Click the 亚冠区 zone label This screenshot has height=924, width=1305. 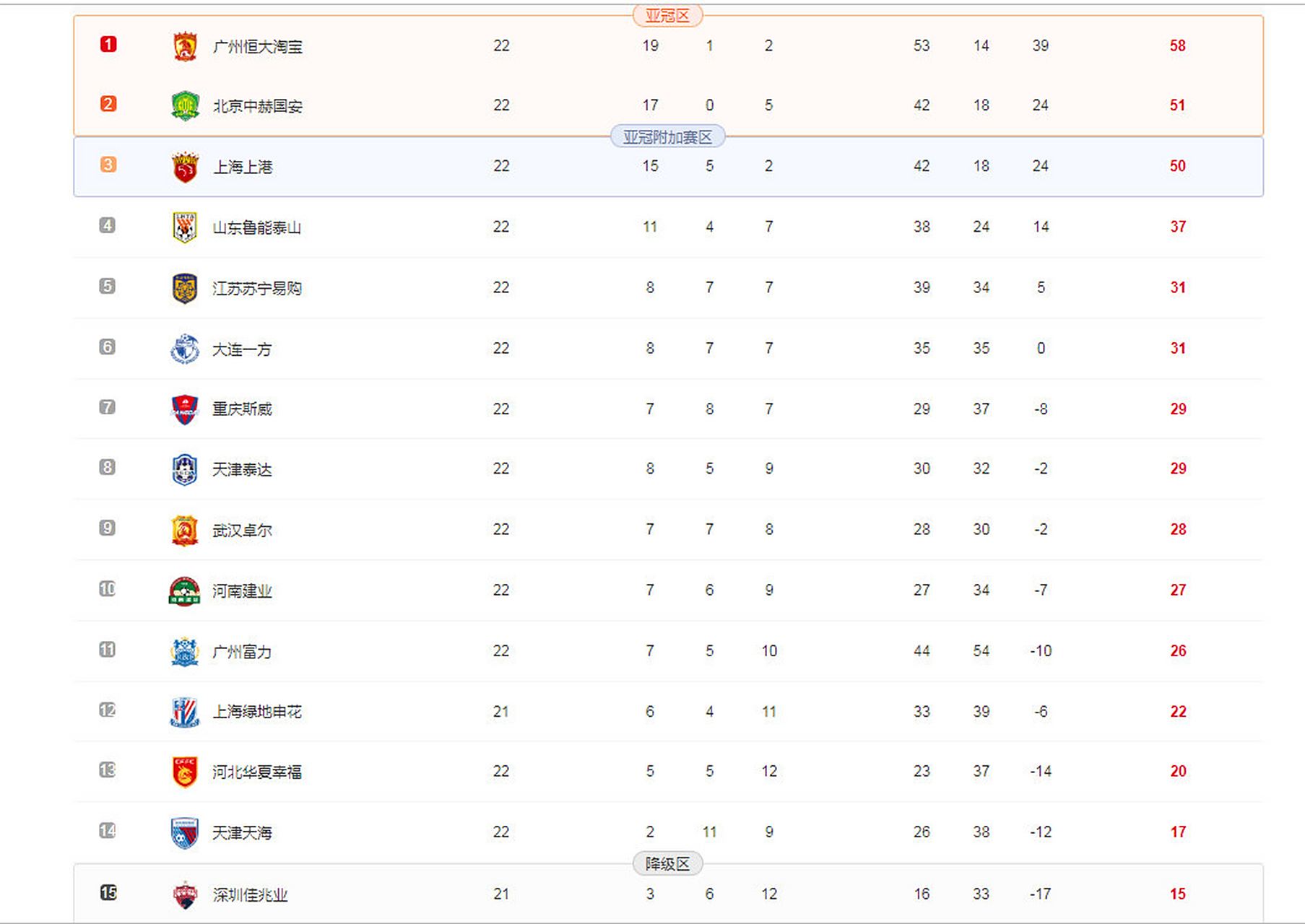667,15
